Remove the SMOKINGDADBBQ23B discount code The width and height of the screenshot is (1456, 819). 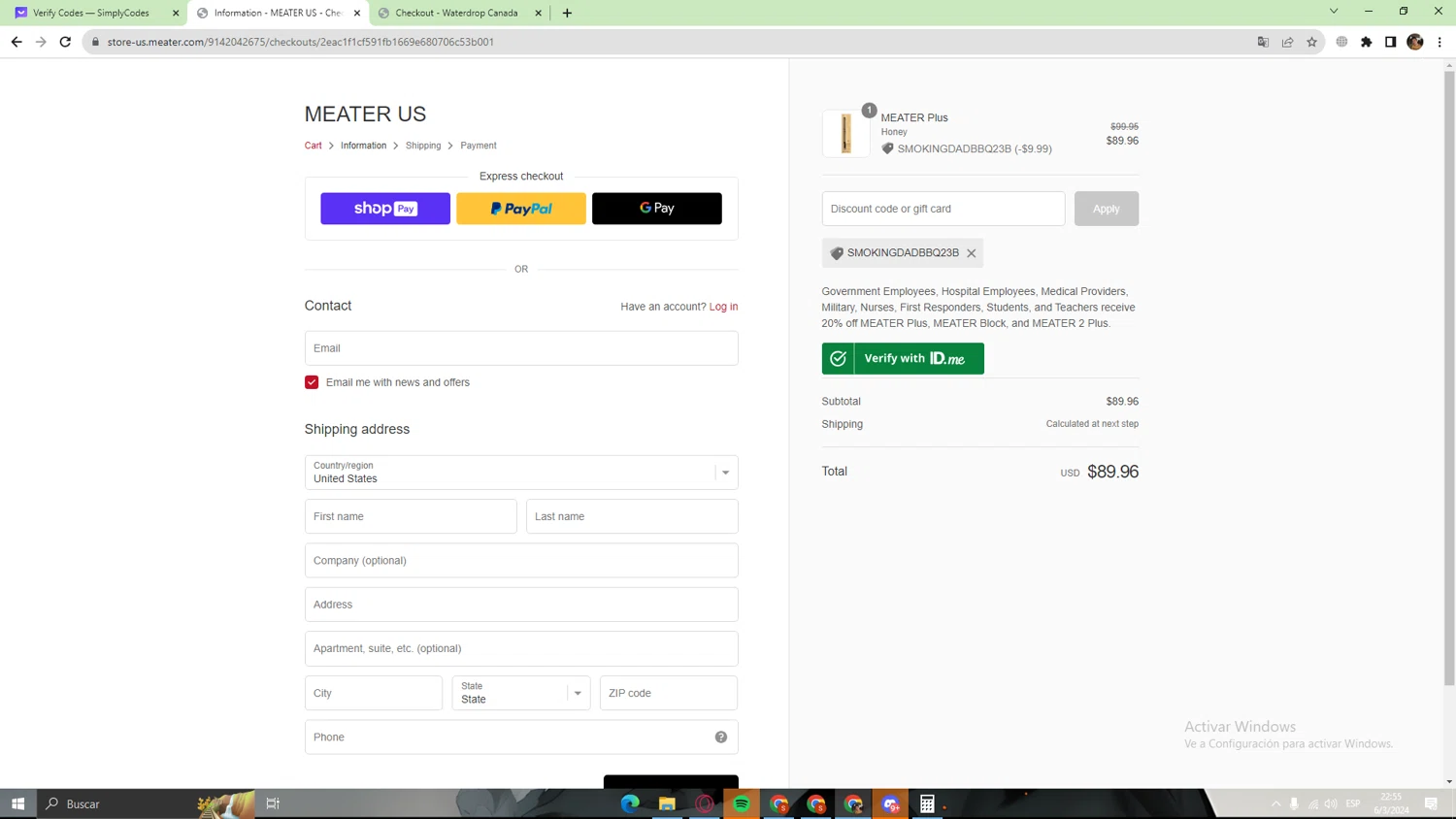[971, 253]
